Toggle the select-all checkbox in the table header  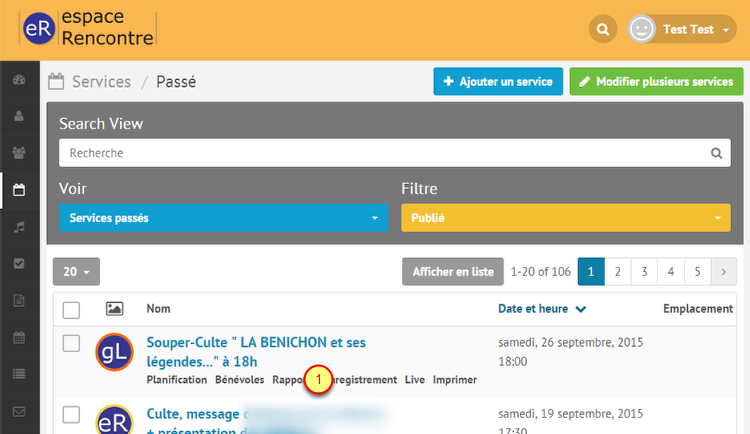pyautogui.click(x=71, y=310)
